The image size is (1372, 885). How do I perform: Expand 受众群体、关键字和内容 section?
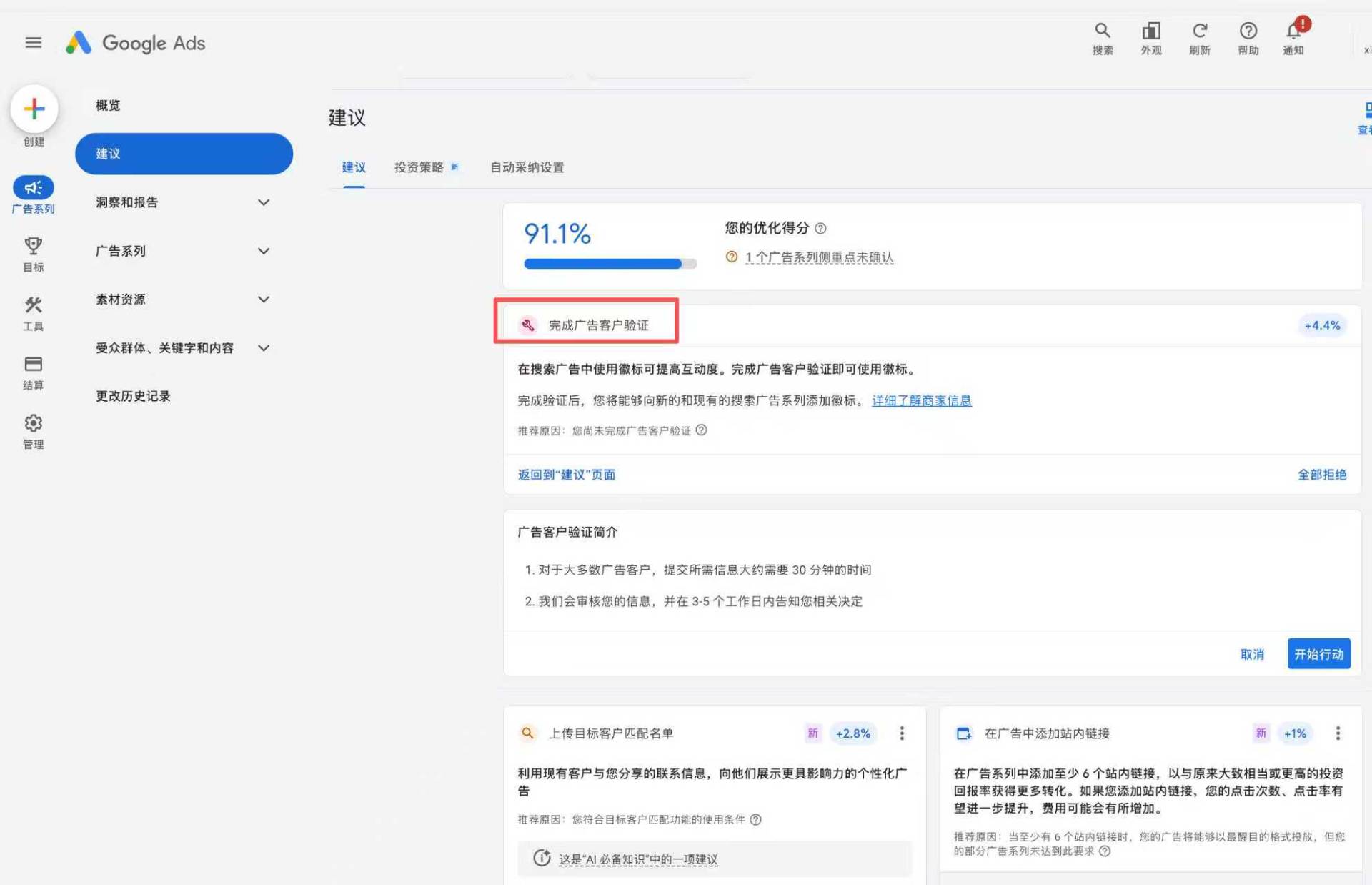(x=263, y=348)
